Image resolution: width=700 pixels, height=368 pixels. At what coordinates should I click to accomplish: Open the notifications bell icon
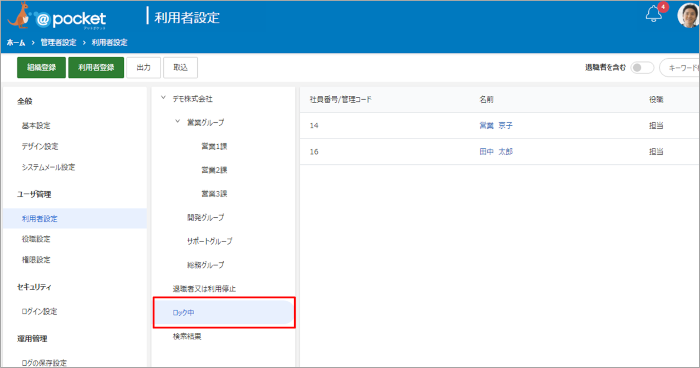[654, 14]
